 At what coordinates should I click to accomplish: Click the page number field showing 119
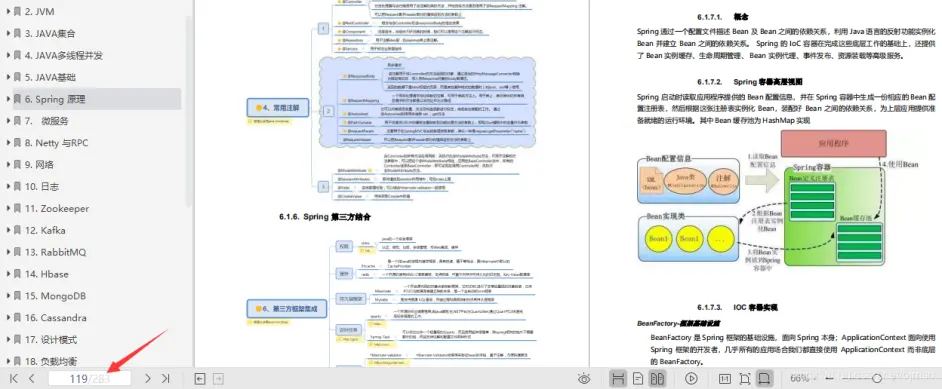click(90, 379)
